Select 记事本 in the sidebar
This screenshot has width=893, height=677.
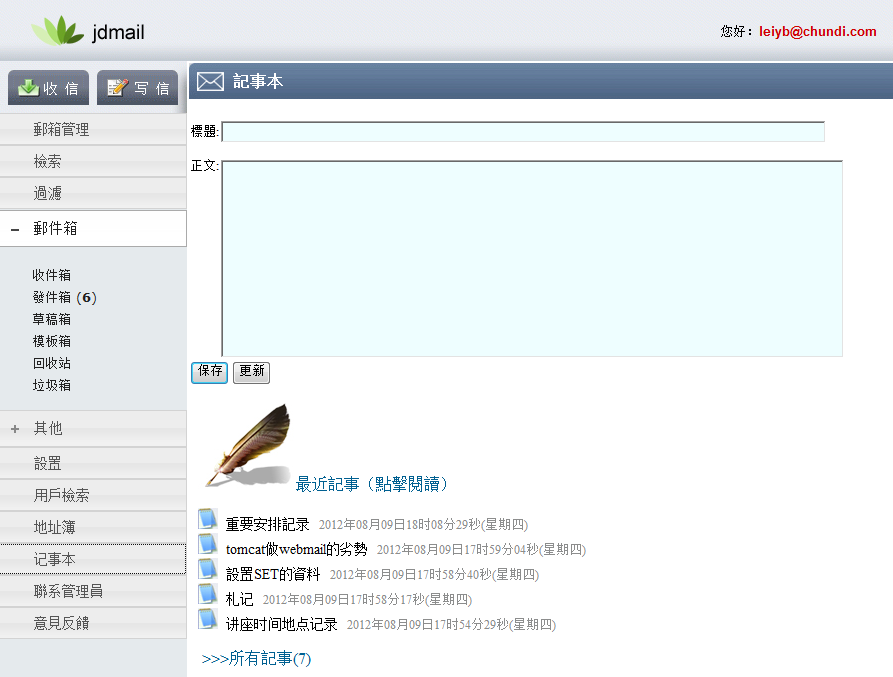click(x=93, y=559)
